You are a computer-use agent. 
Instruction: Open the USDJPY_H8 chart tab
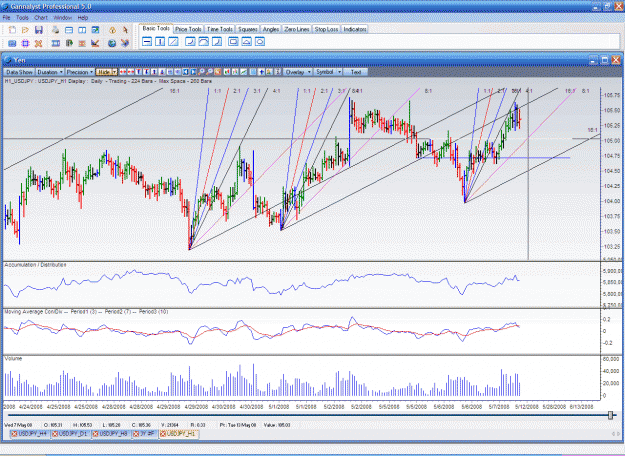(110, 434)
